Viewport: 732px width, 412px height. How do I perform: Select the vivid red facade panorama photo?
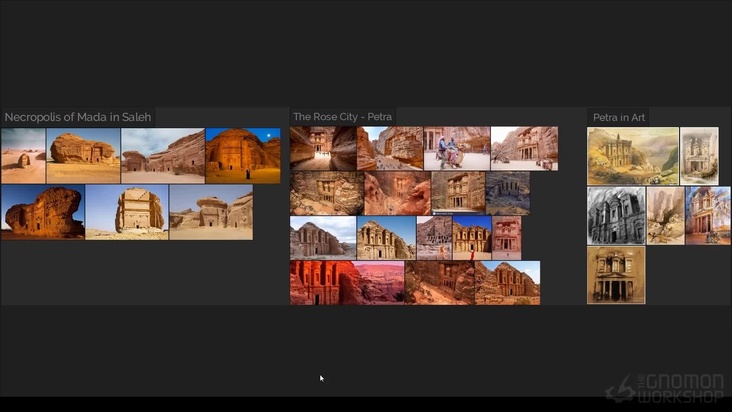(347, 283)
